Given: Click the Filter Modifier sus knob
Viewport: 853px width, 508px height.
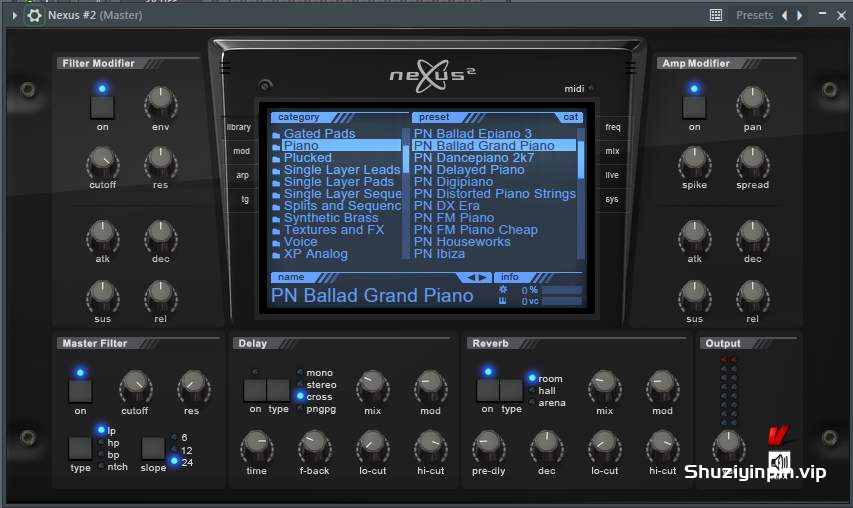Looking at the screenshot, I should coord(102,296).
